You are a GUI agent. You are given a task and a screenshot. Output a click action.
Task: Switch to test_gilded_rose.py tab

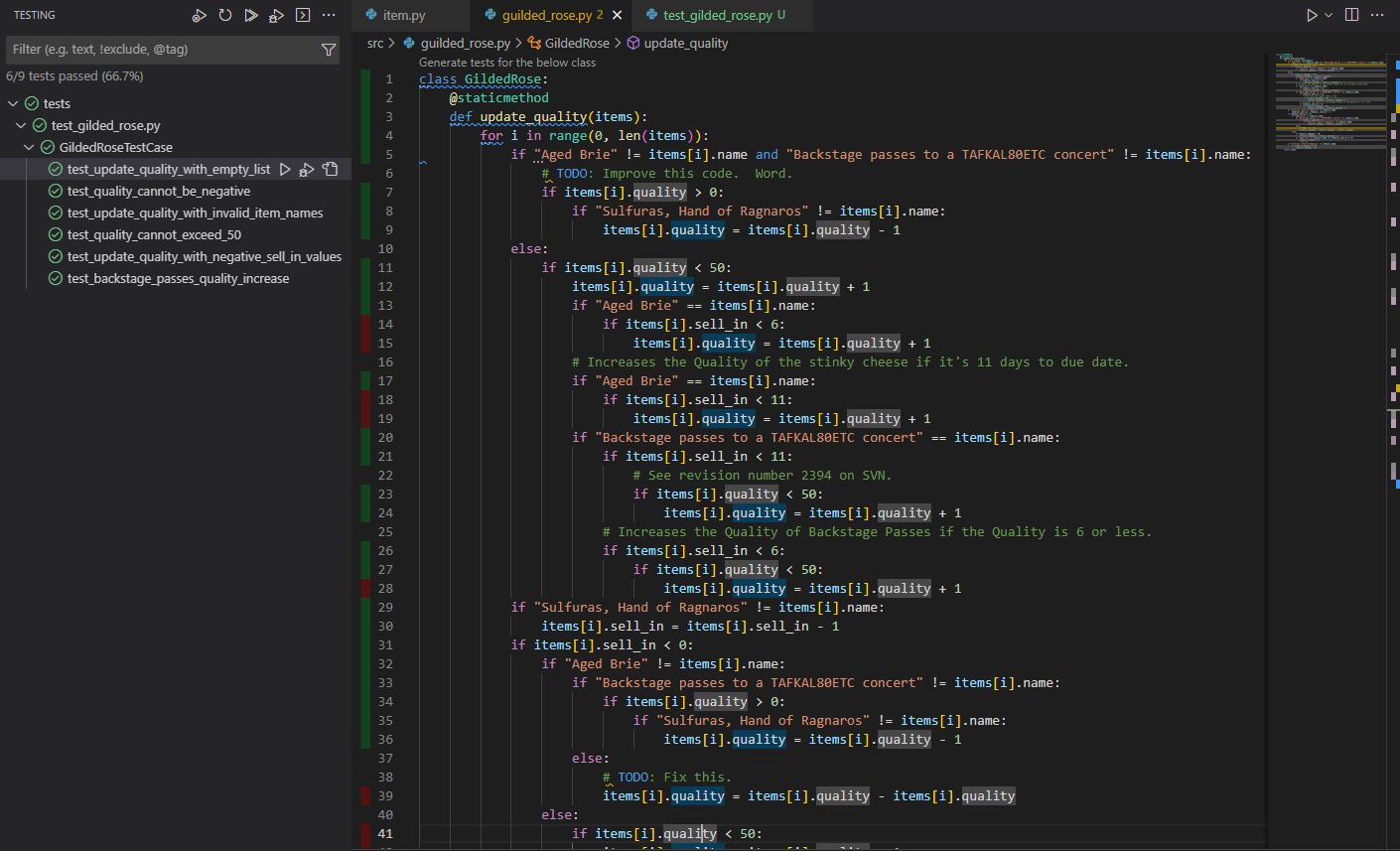click(723, 15)
